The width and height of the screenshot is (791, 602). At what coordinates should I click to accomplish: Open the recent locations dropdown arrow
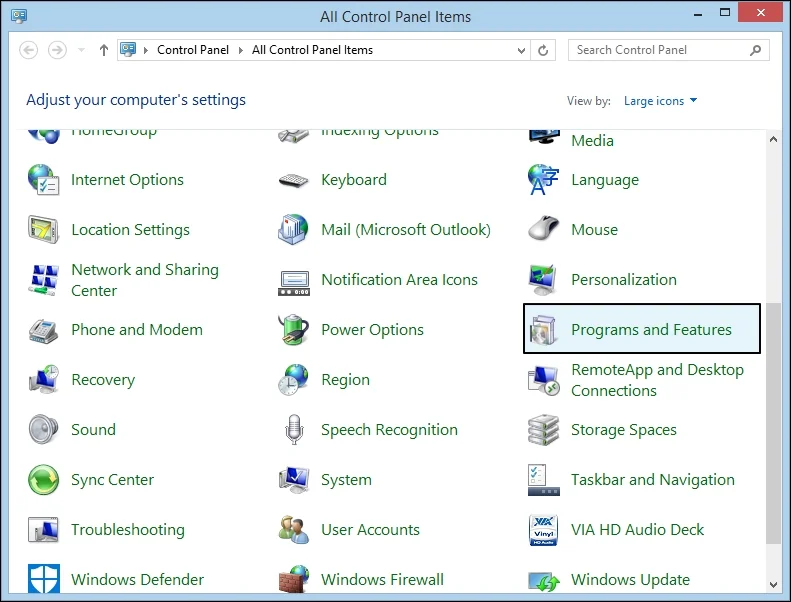(81, 50)
